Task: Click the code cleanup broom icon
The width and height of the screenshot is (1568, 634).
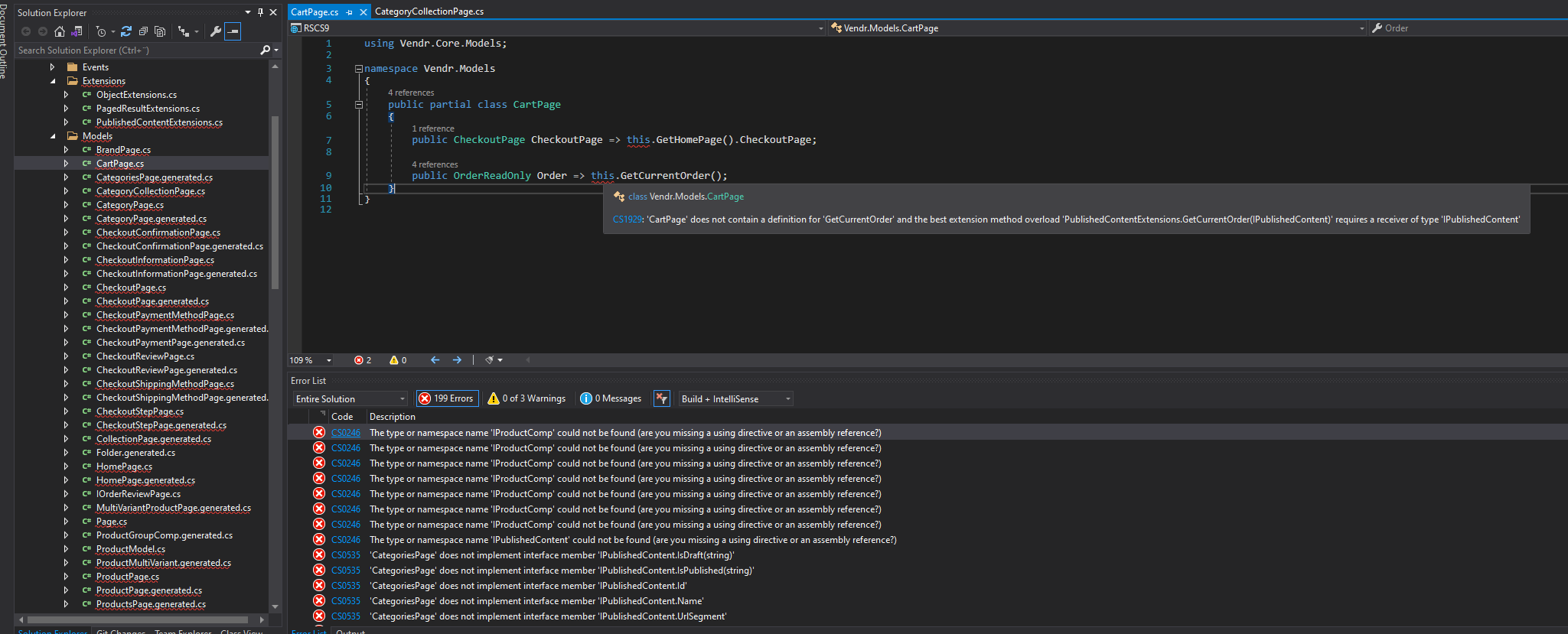Action: tap(490, 359)
